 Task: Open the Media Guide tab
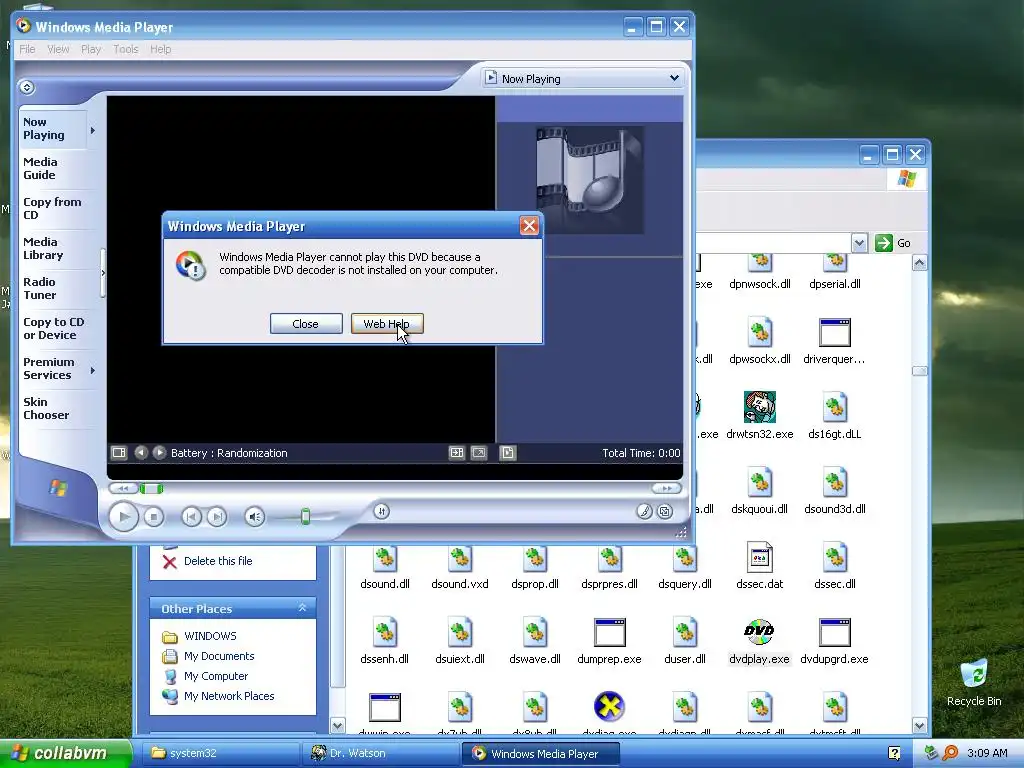[52, 168]
